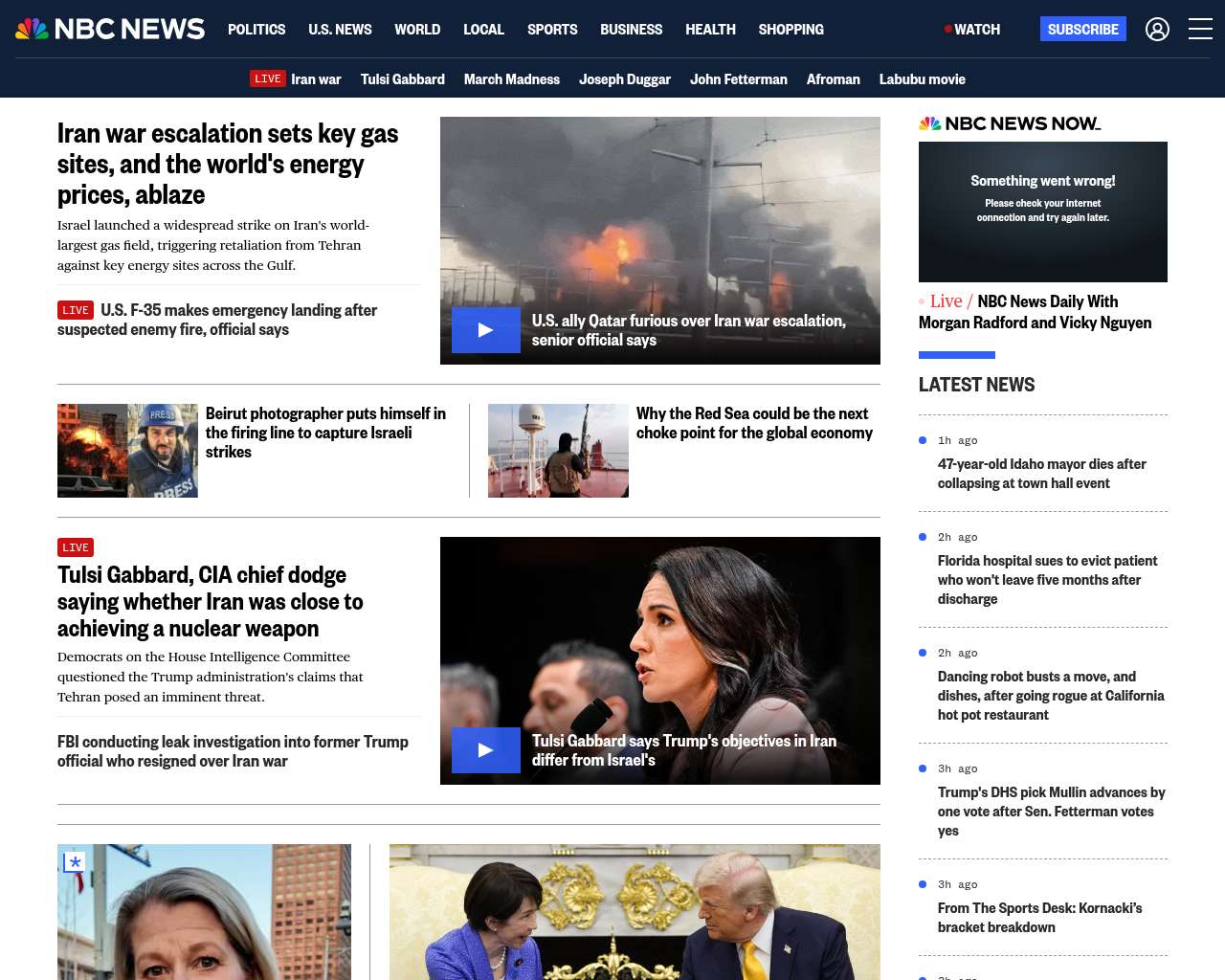The height and width of the screenshot is (980, 1225).
Task: Click the red LIVE tag above Gabbard headline
Action: 76,547
